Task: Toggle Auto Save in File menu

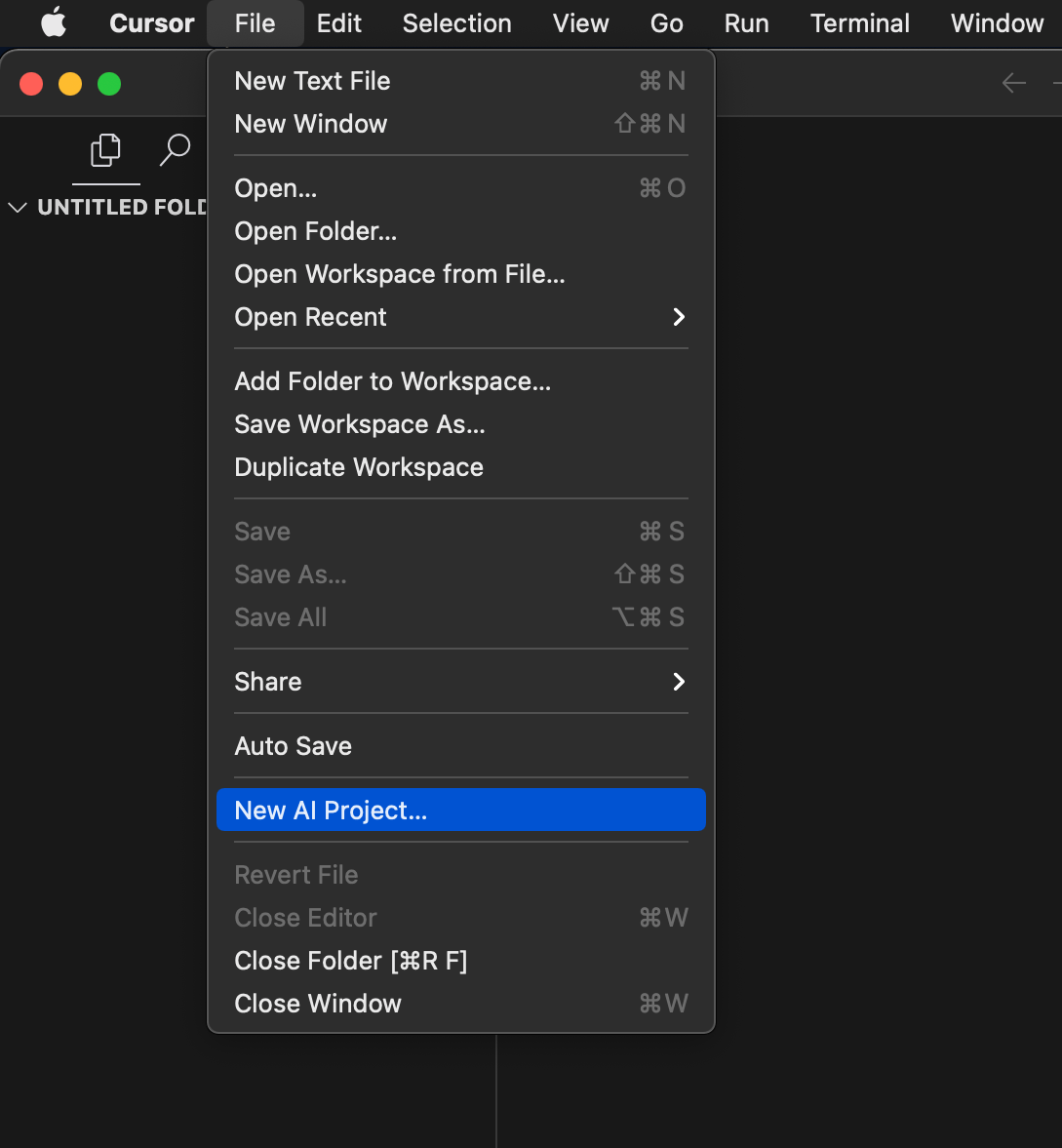Action: (x=461, y=746)
